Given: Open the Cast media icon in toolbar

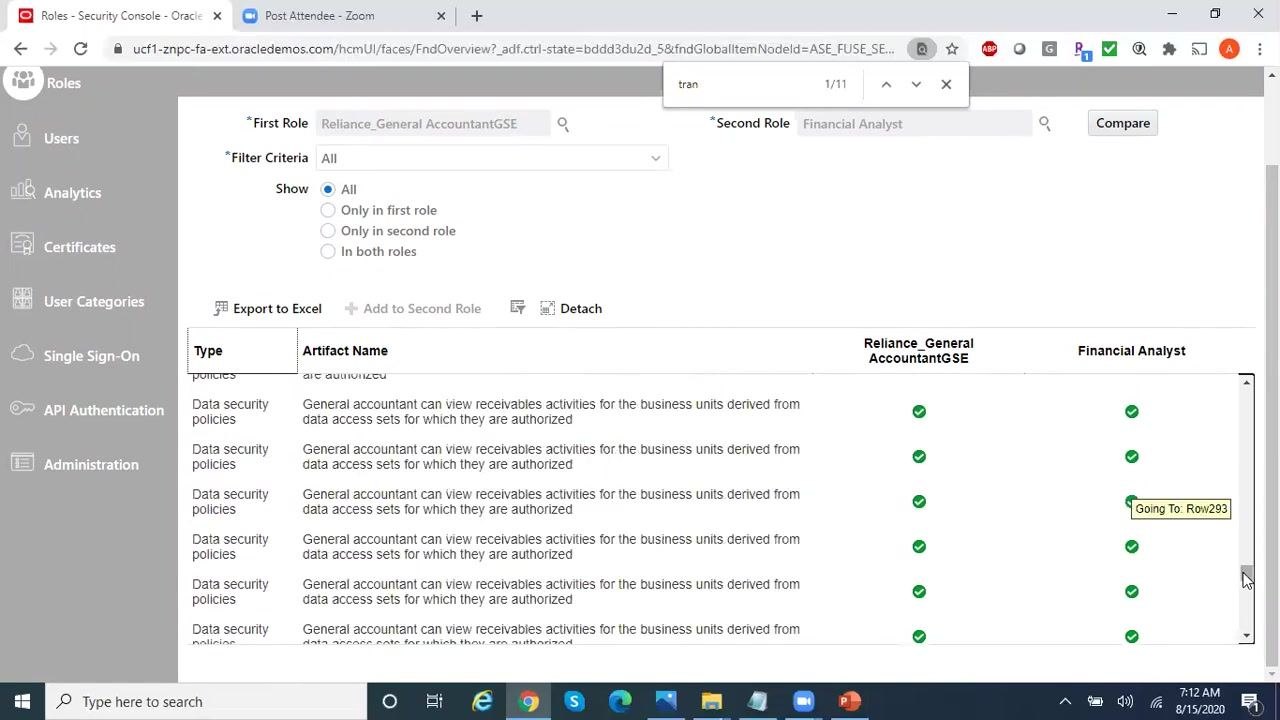Looking at the screenshot, I should (1199, 49).
